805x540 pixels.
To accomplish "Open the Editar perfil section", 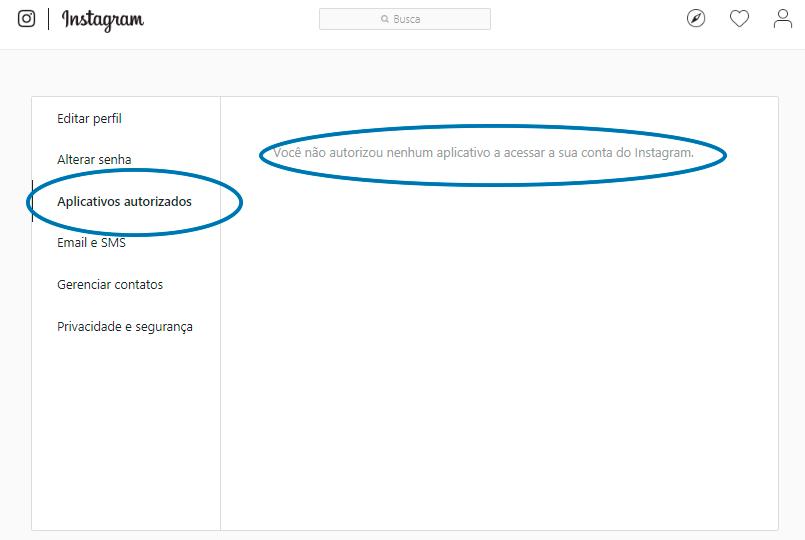I will tap(89, 118).
